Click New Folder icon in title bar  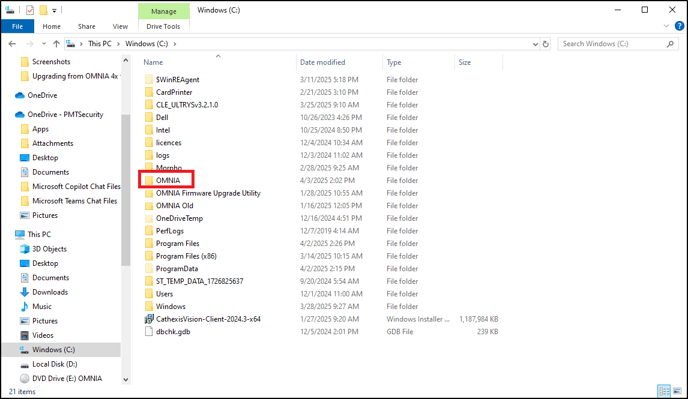(x=43, y=10)
